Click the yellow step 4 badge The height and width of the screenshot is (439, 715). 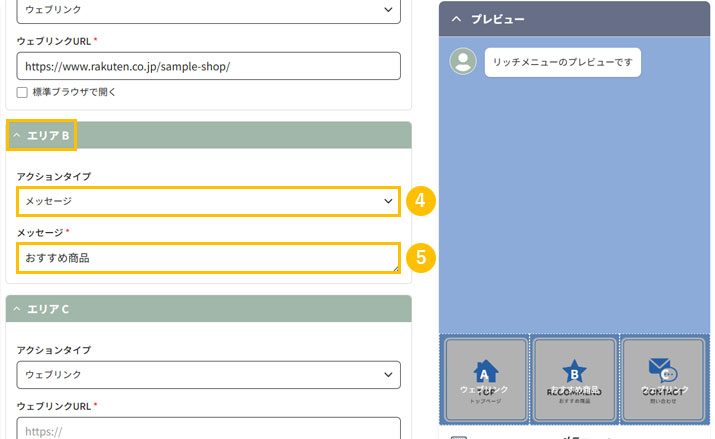click(x=420, y=201)
